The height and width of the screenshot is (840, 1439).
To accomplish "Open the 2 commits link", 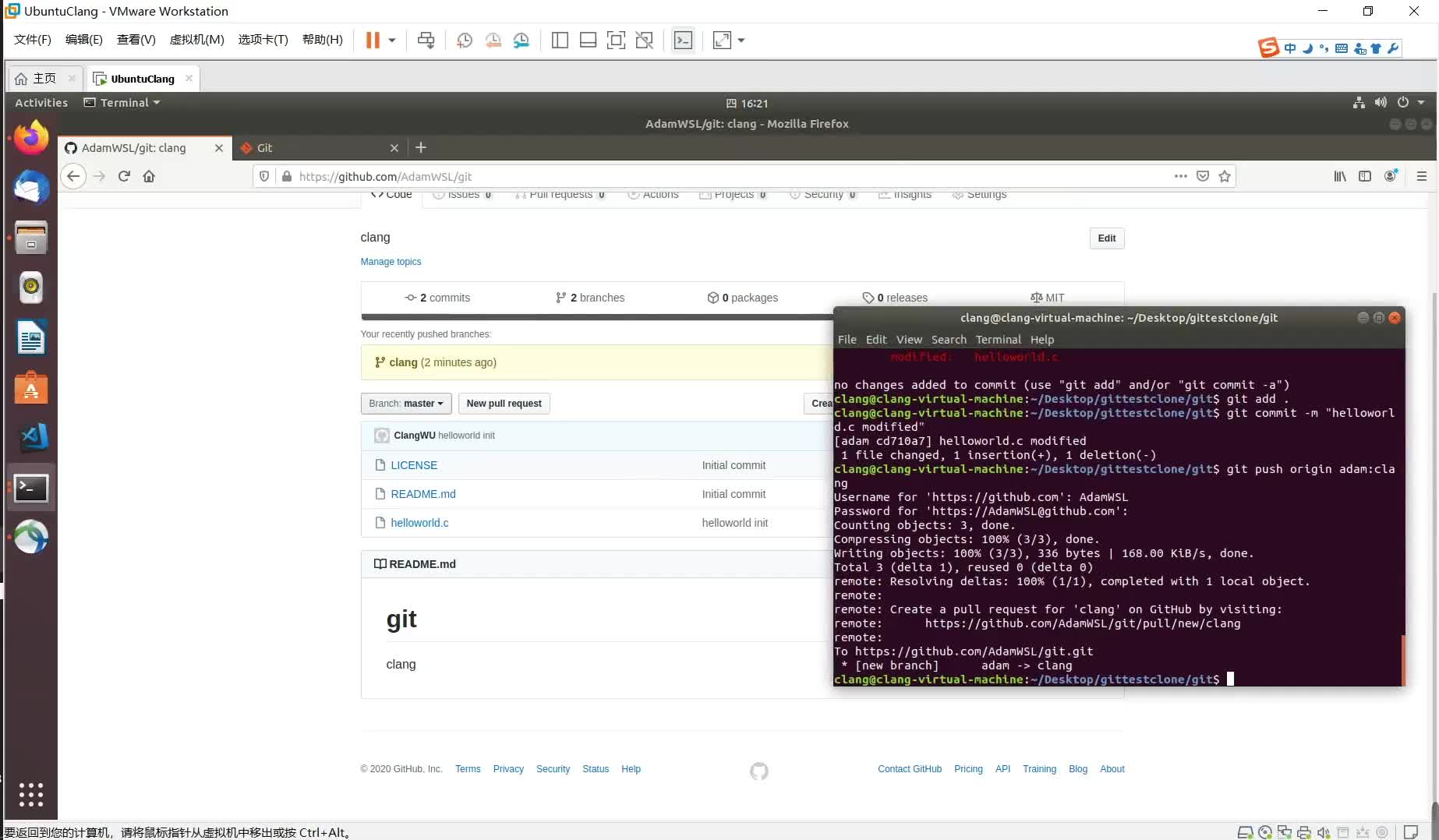I will tap(437, 298).
